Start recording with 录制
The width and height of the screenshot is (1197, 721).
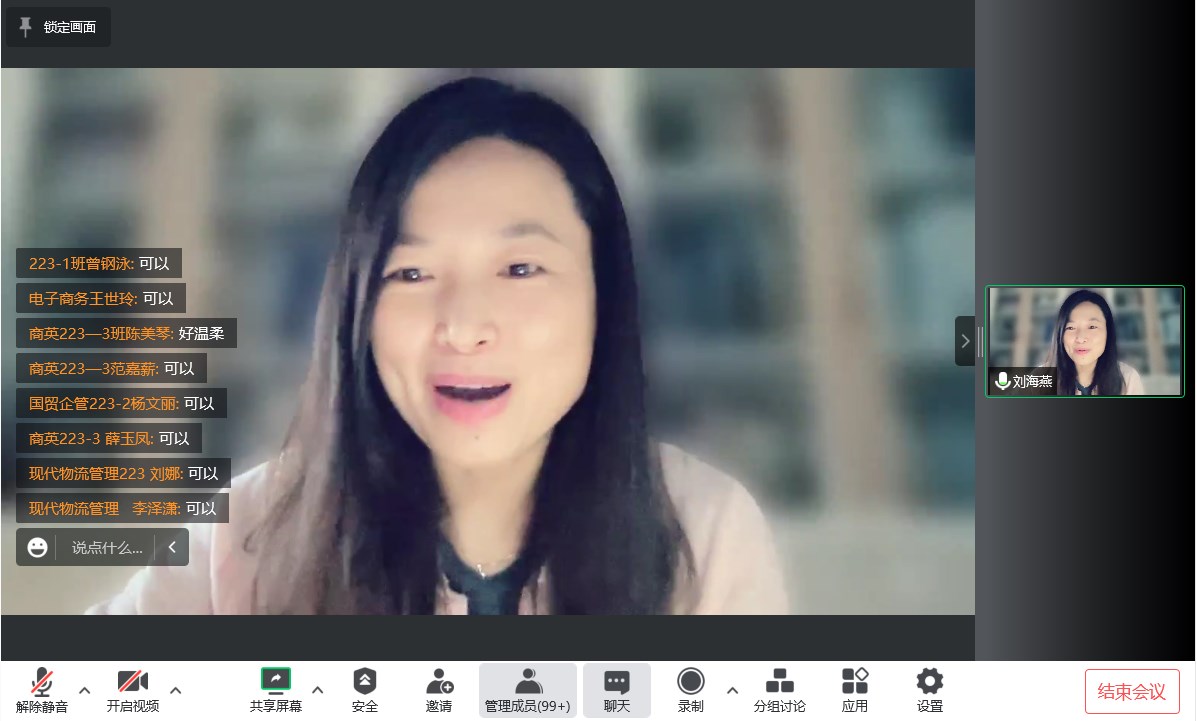[691, 690]
